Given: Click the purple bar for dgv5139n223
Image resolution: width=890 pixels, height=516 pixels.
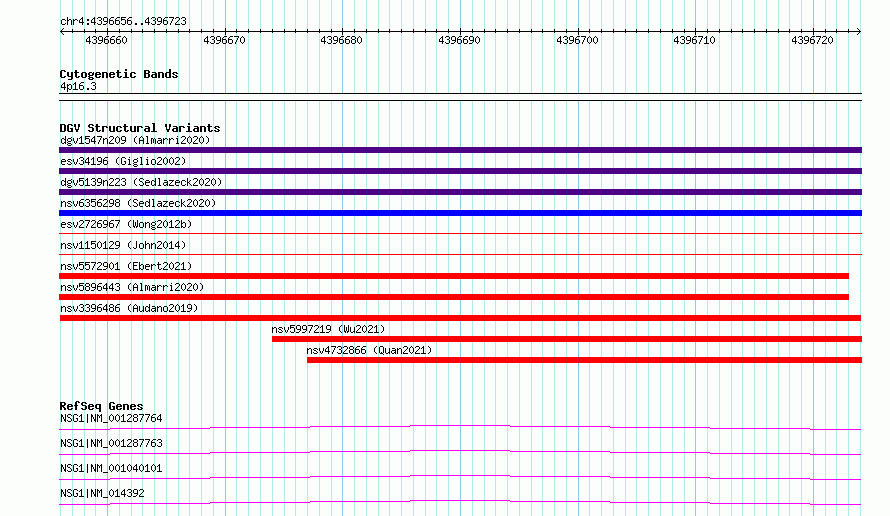Looking at the screenshot, I should click(460, 192).
